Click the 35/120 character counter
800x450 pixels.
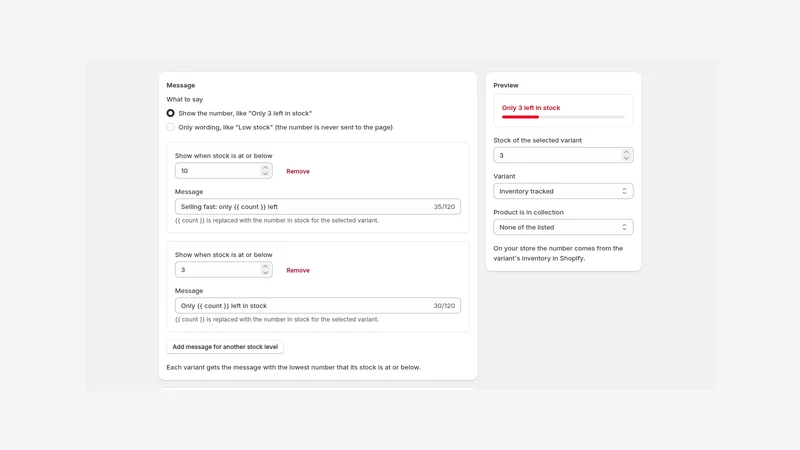444,207
